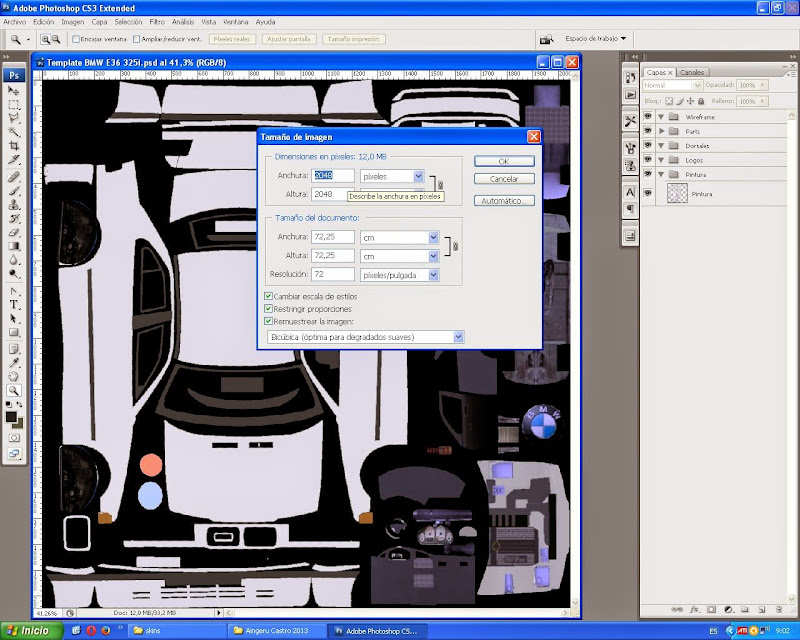Hide the Pintura layer group
Viewport: 800px width, 640px height.
point(648,174)
